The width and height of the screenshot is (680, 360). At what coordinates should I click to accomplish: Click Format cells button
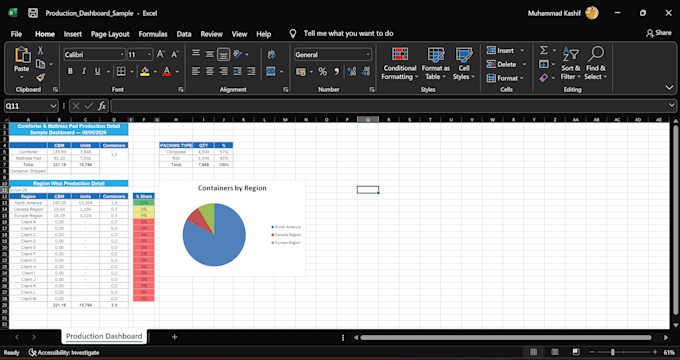coord(505,78)
